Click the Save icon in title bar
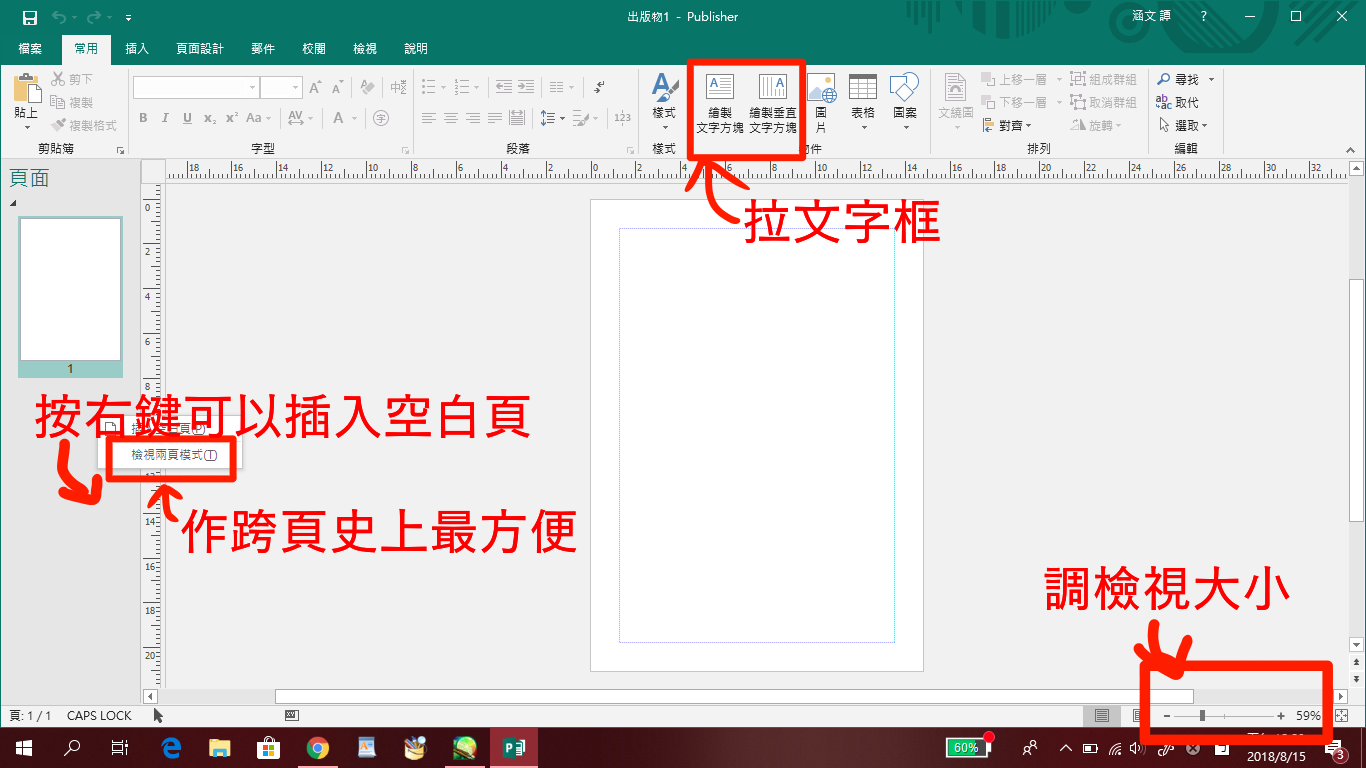Screen dimensions: 1366x768 pos(29,17)
